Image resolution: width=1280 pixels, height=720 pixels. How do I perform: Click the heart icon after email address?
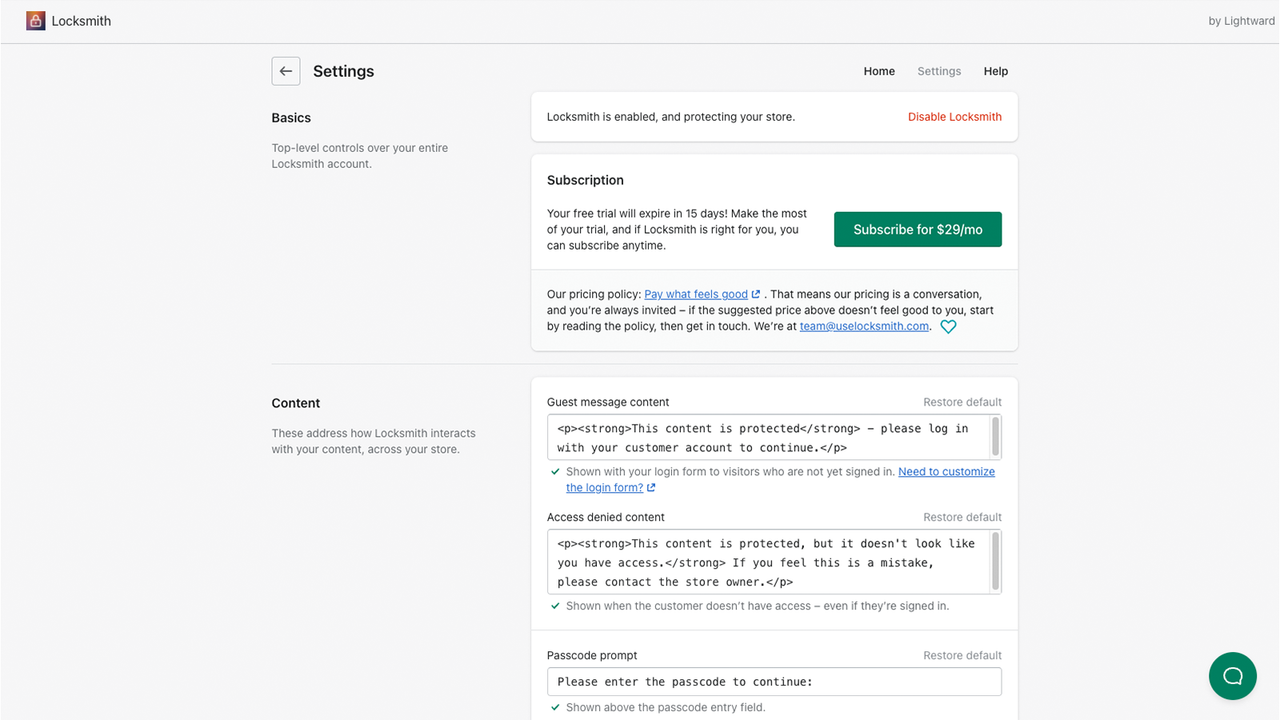pyautogui.click(x=948, y=326)
